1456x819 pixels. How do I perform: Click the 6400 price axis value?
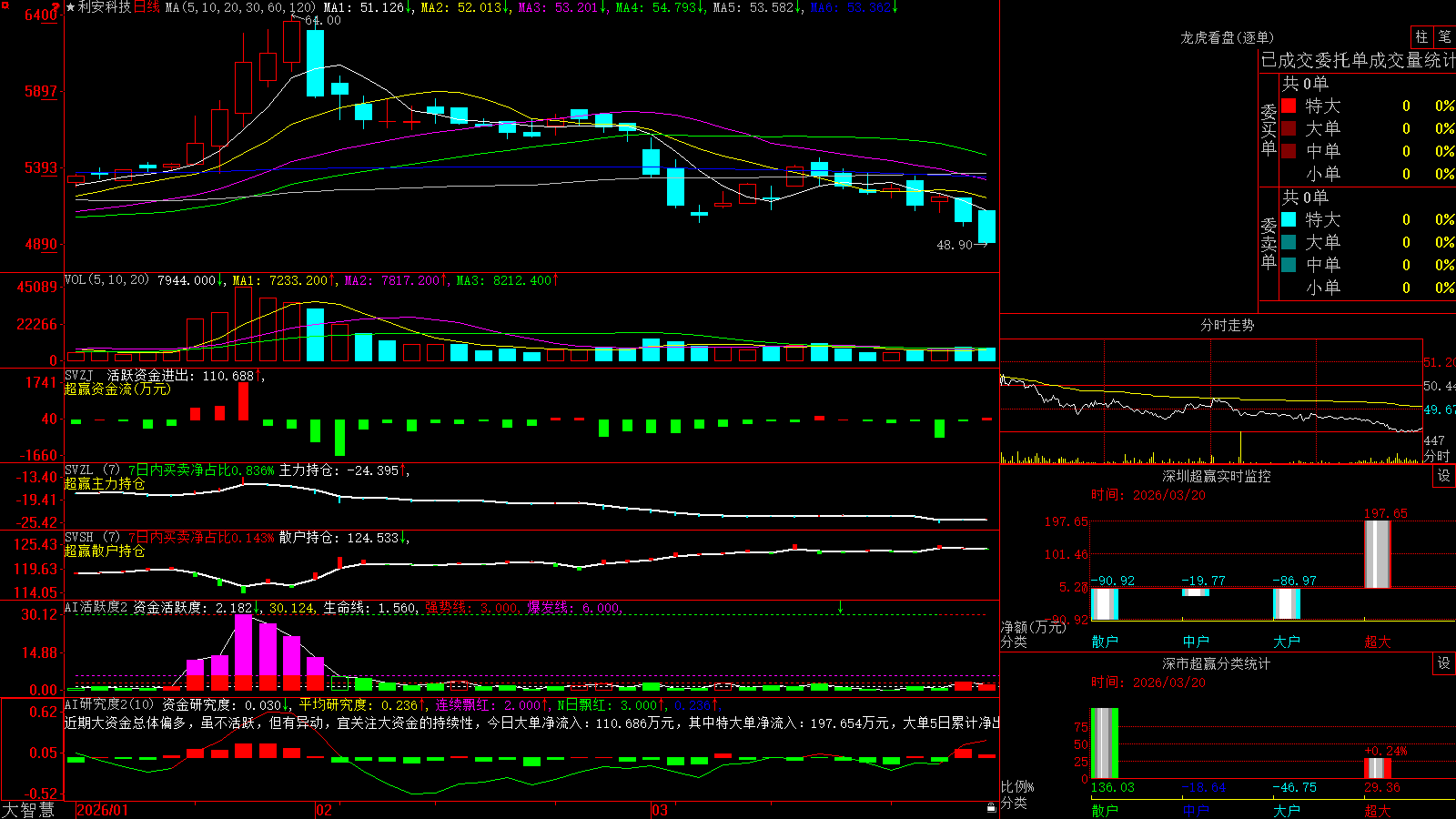click(x=41, y=15)
